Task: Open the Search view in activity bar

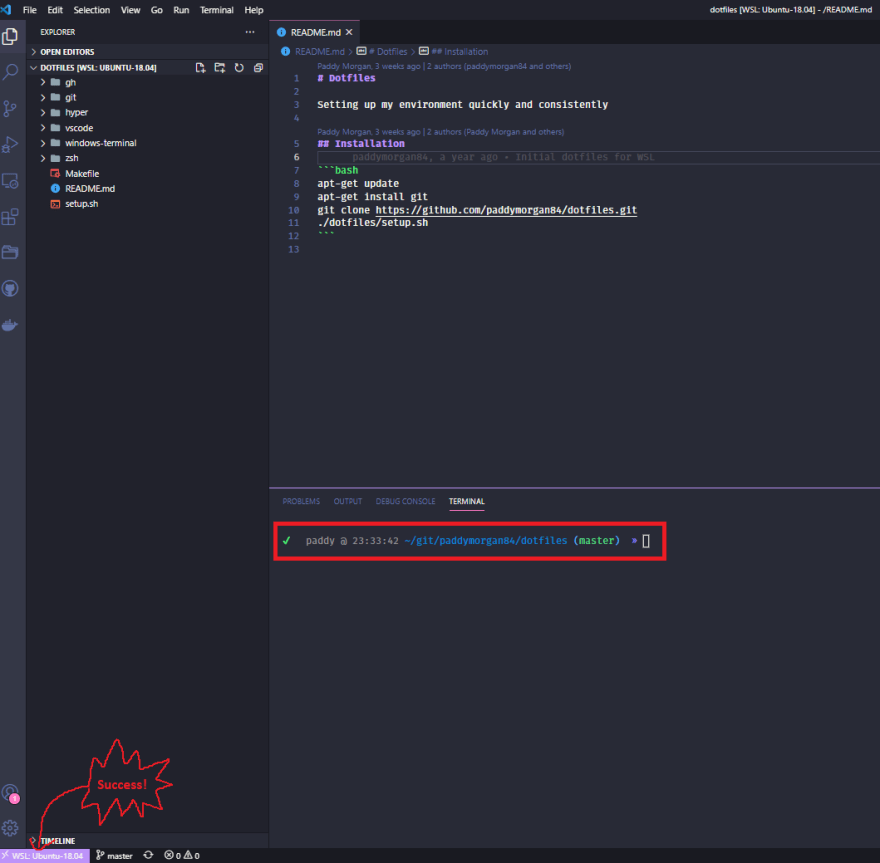Action: 10,72
